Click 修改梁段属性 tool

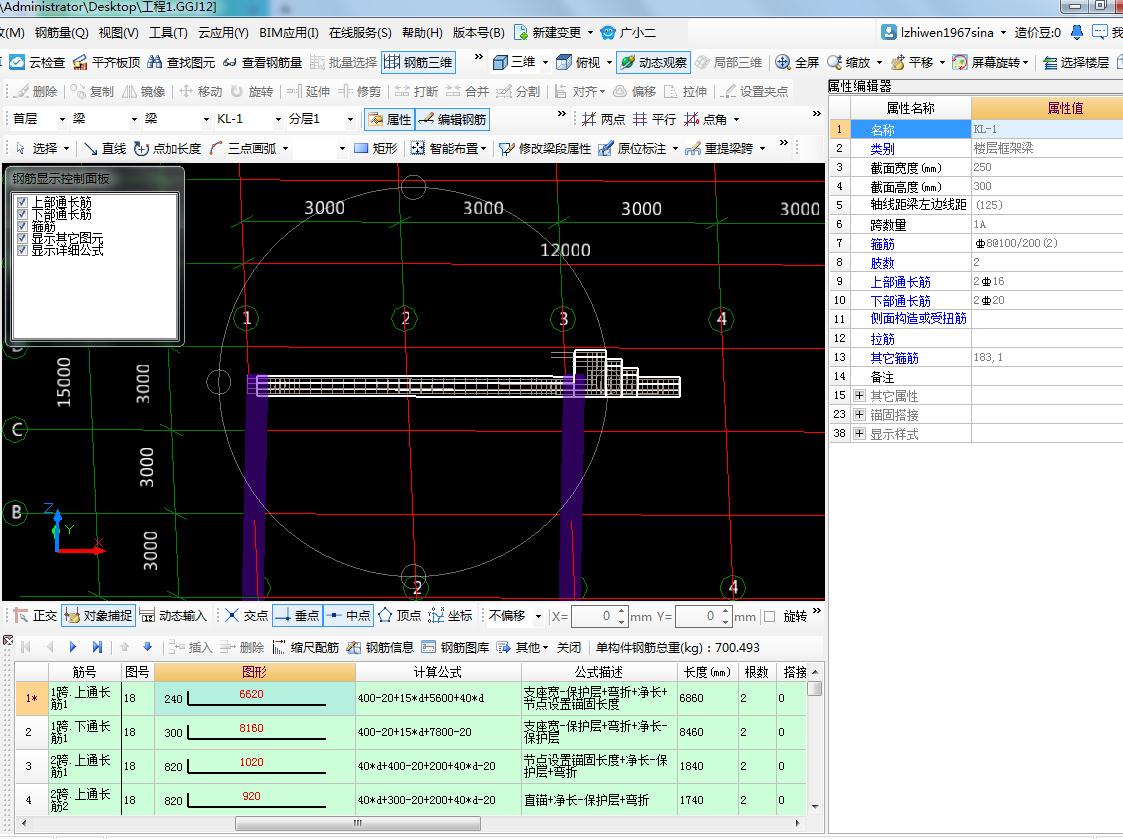(x=545, y=148)
